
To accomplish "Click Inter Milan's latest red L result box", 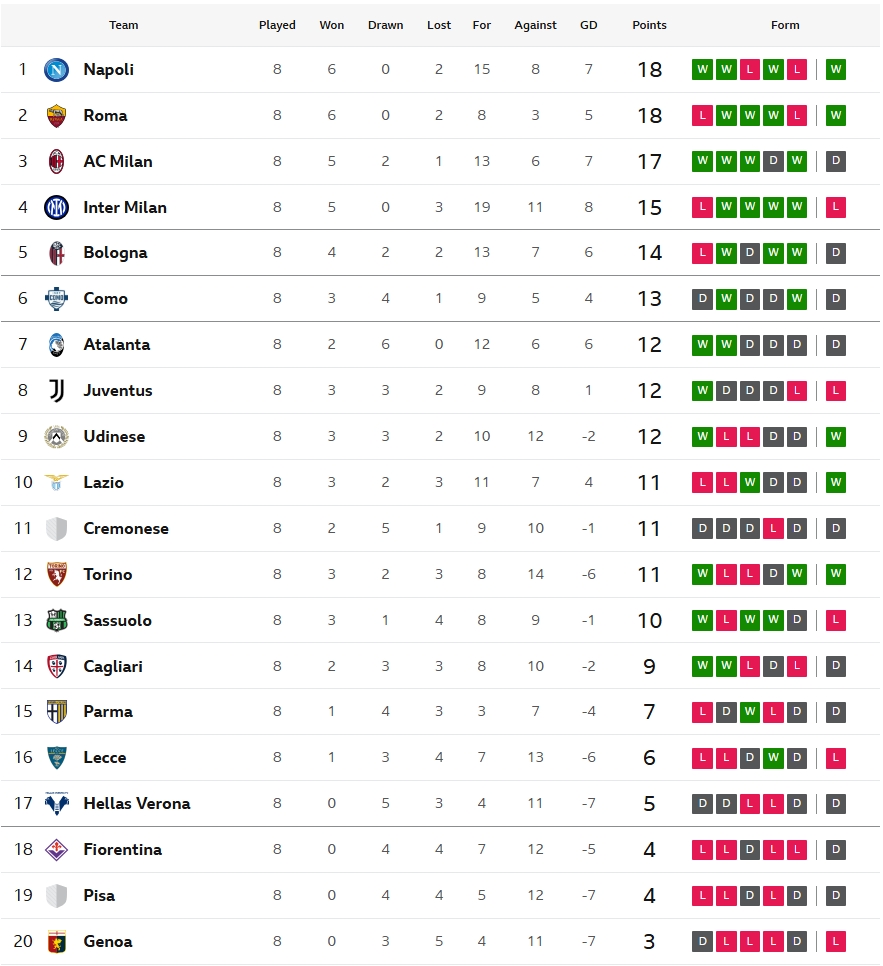I will coord(836,208).
